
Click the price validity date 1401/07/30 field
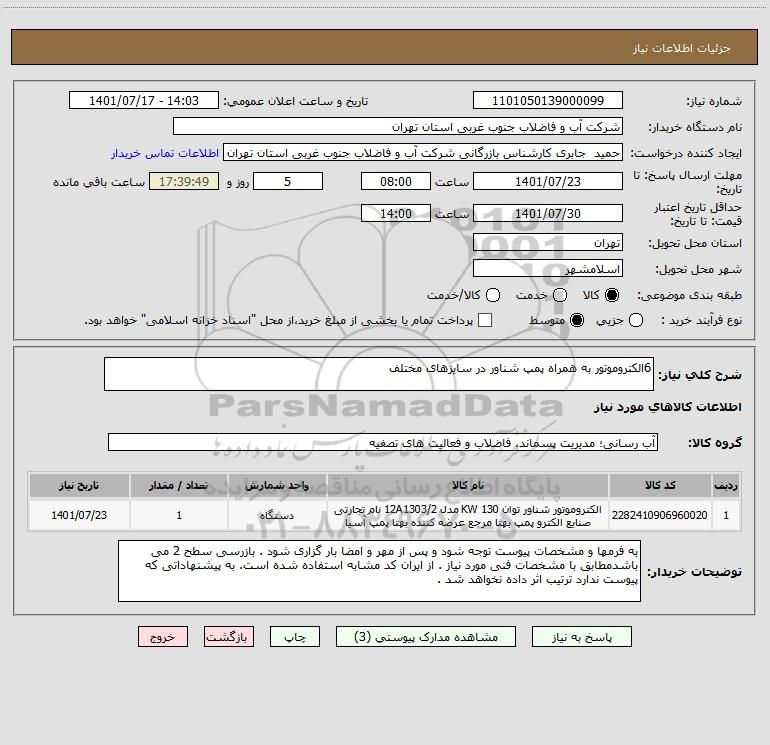tap(548, 213)
